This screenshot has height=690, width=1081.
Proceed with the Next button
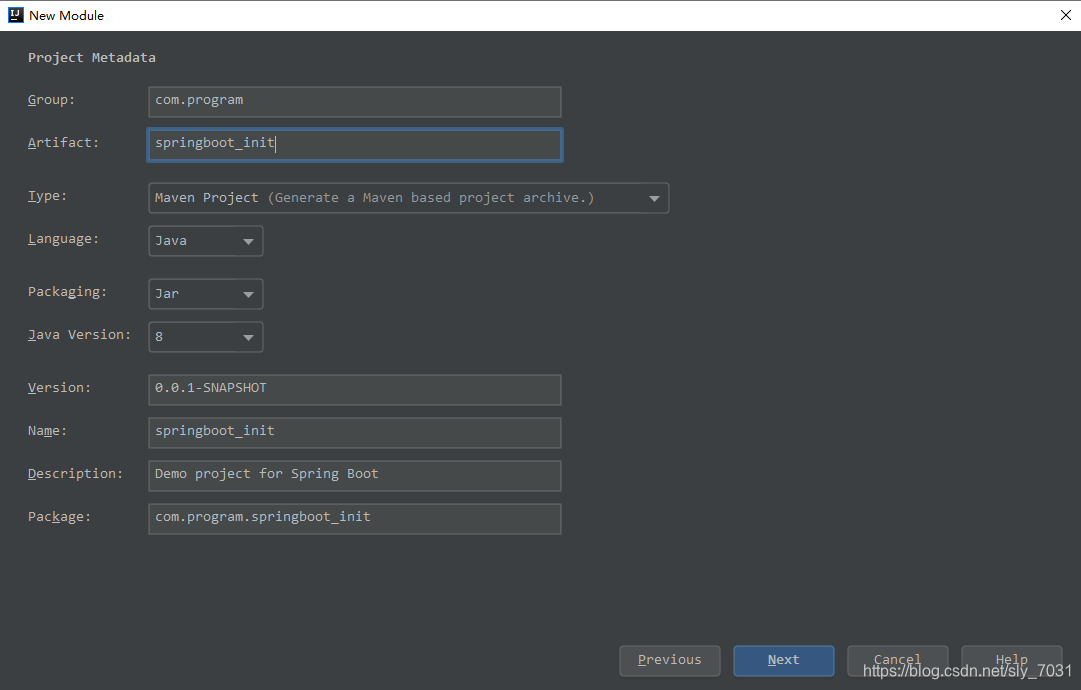pos(783,660)
